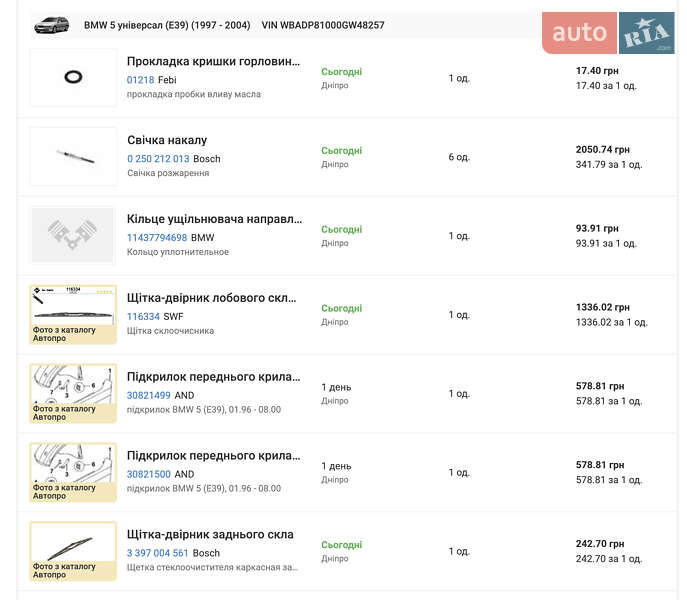
Task: Open part number 0 250 212 013 link
Action: click(157, 159)
